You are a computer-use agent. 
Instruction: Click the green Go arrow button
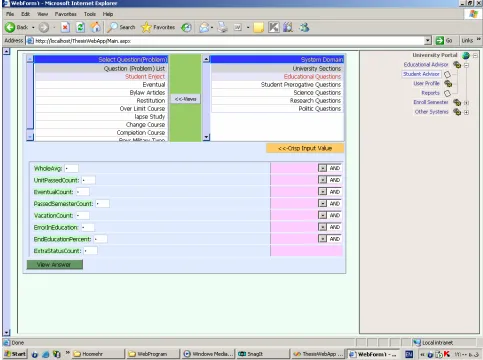point(440,41)
